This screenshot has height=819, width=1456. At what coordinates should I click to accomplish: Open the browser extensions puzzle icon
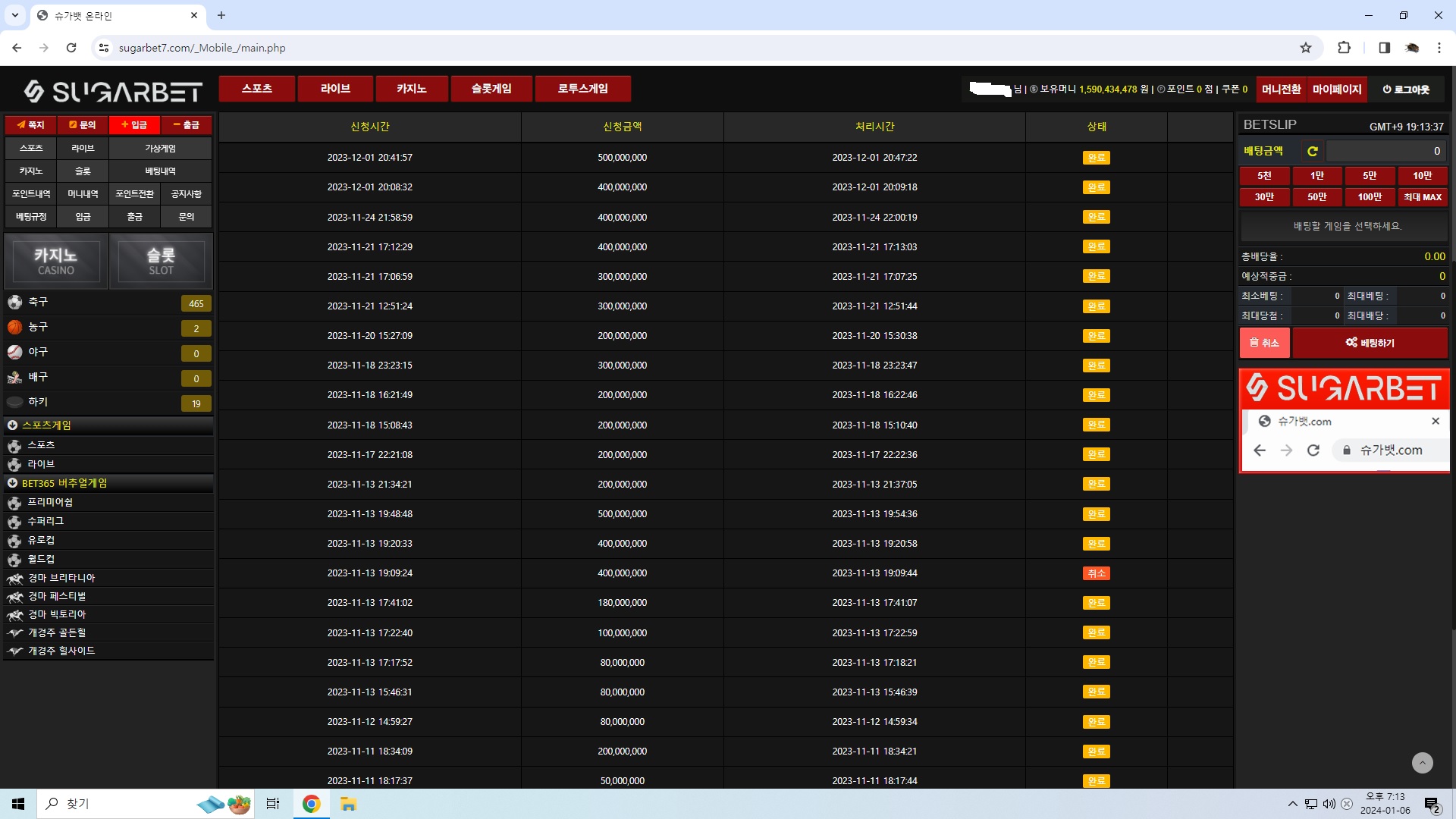coord(1344,48)
